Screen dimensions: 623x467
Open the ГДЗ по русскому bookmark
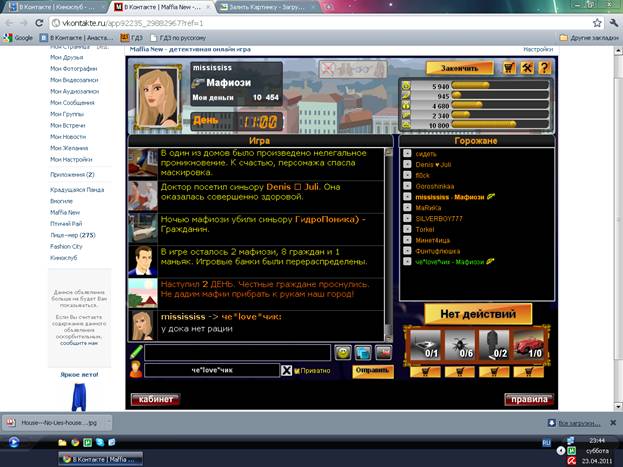[x=178, y=38]
